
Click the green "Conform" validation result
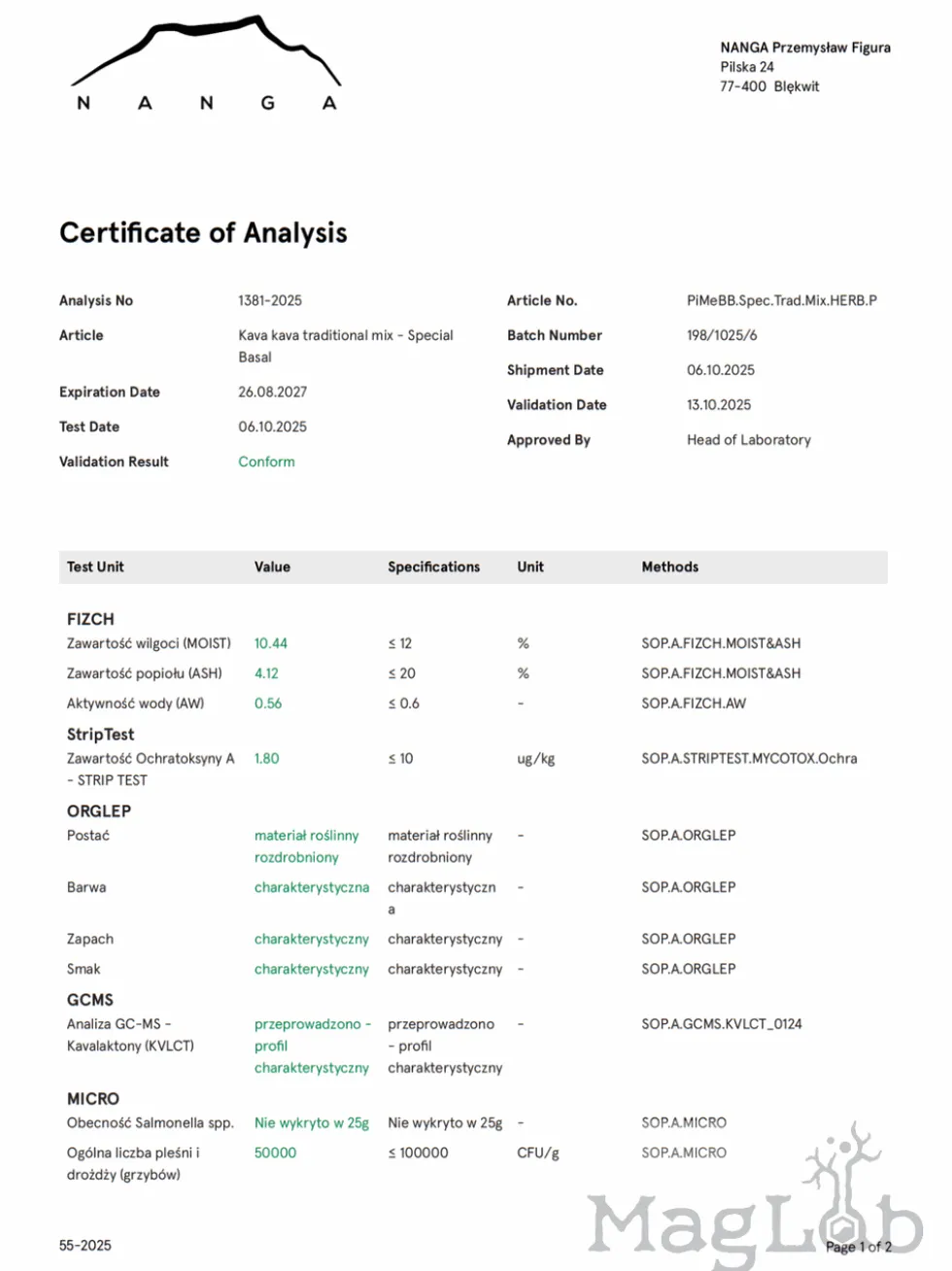[x=266, y=462]
